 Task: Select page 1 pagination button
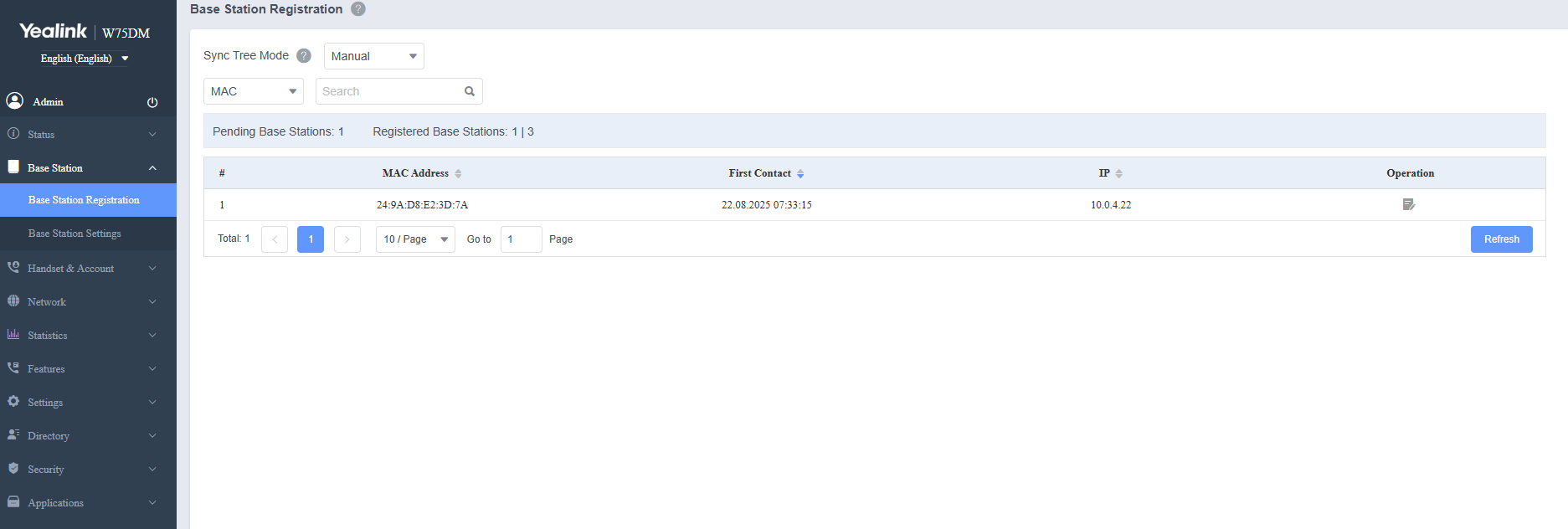coord(311,239)
